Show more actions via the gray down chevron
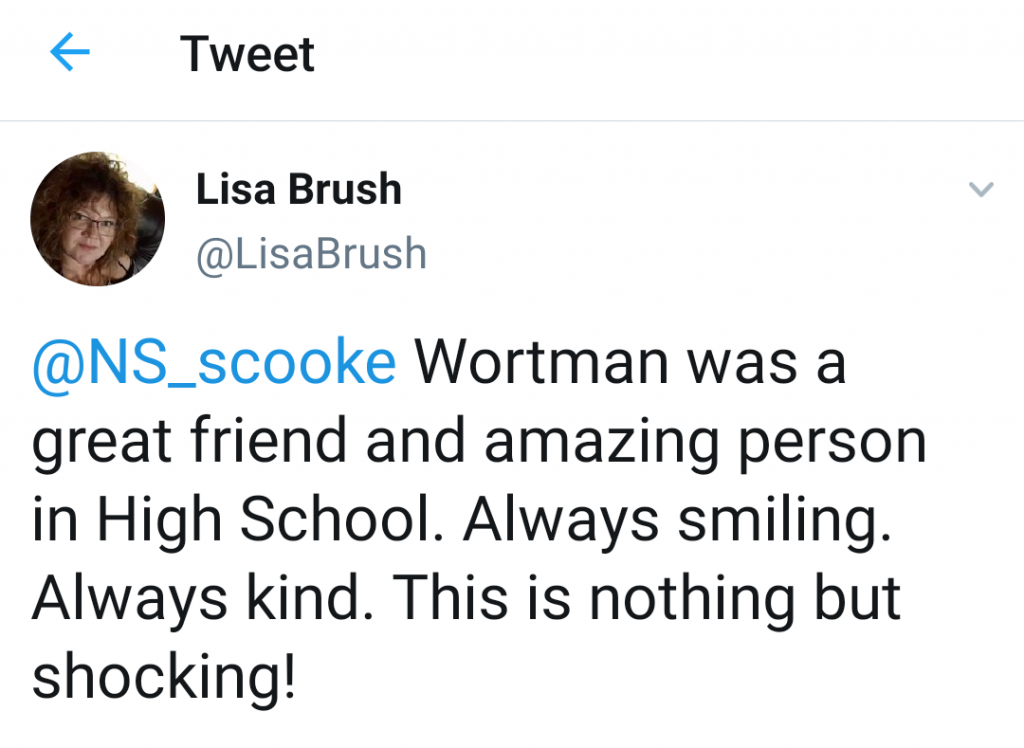Image resolution: width=1024 pixels, height=748 pixels. click(x=981, y=189)
